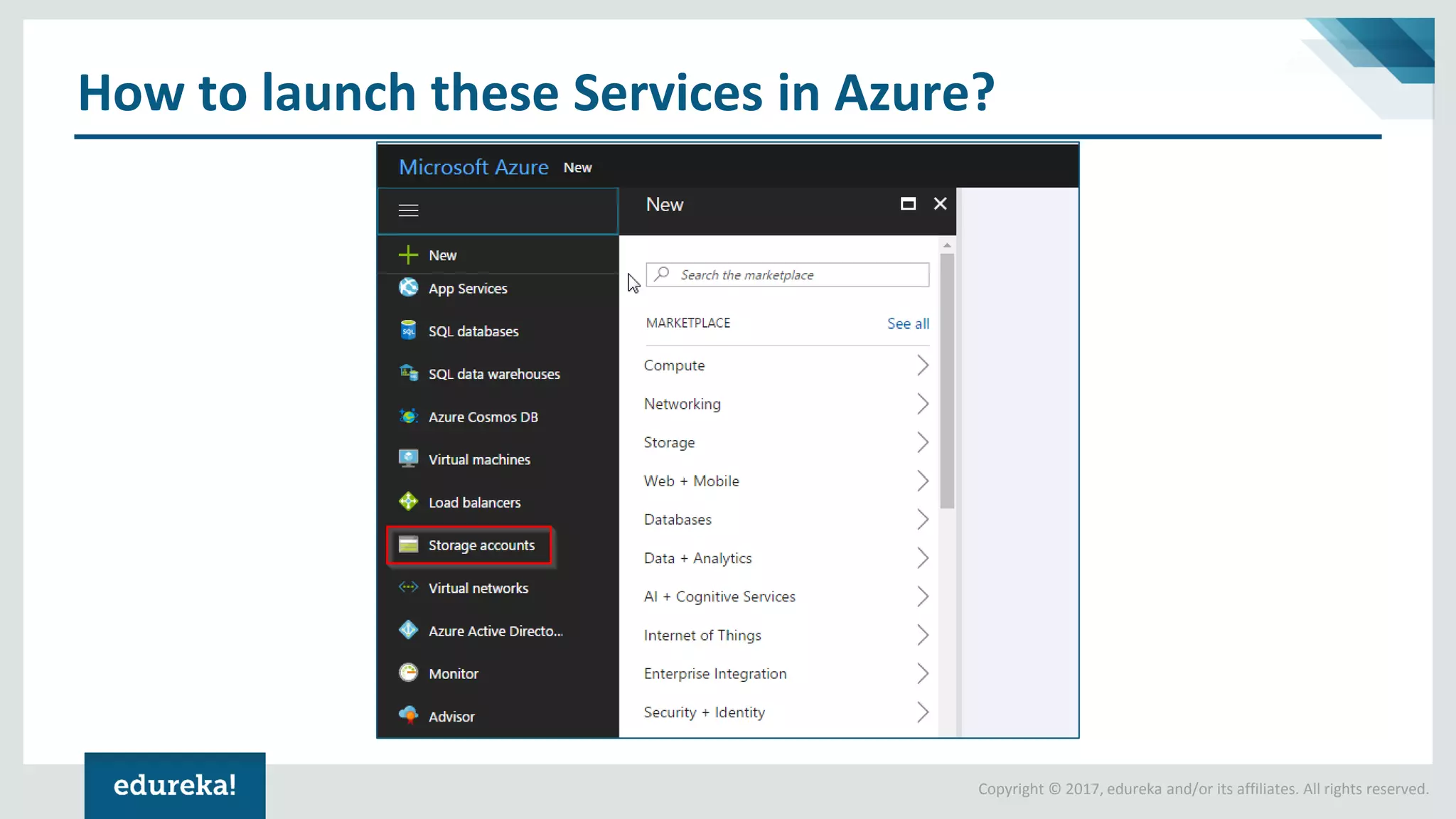Open Load balancers from the sidebar
This screenshot has width=1456, height=819.
pyautogui.click(x=474, y=503)
